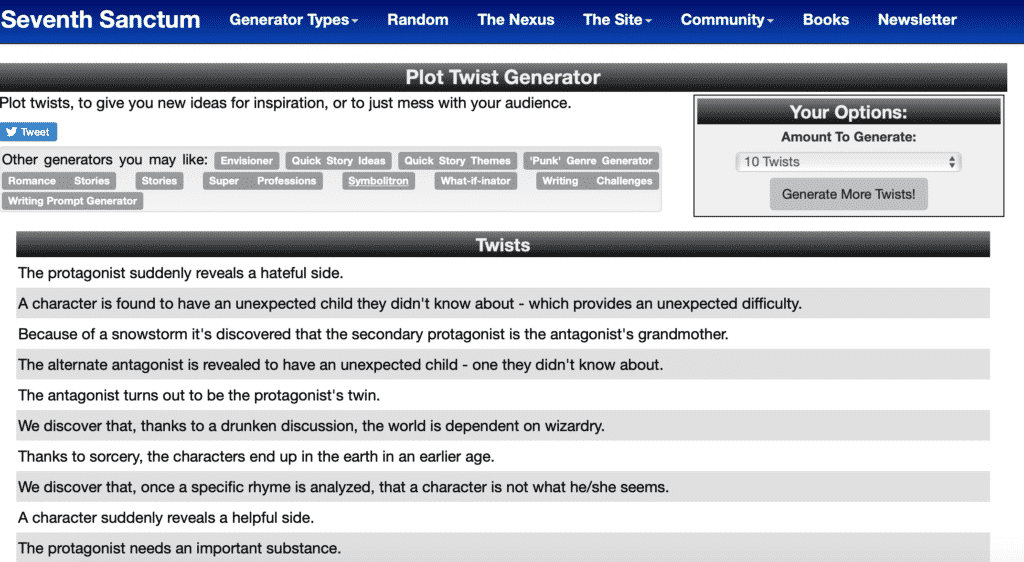Open the Writing Challenges generator
1024x562 pixels.
[x=597, y=181]
